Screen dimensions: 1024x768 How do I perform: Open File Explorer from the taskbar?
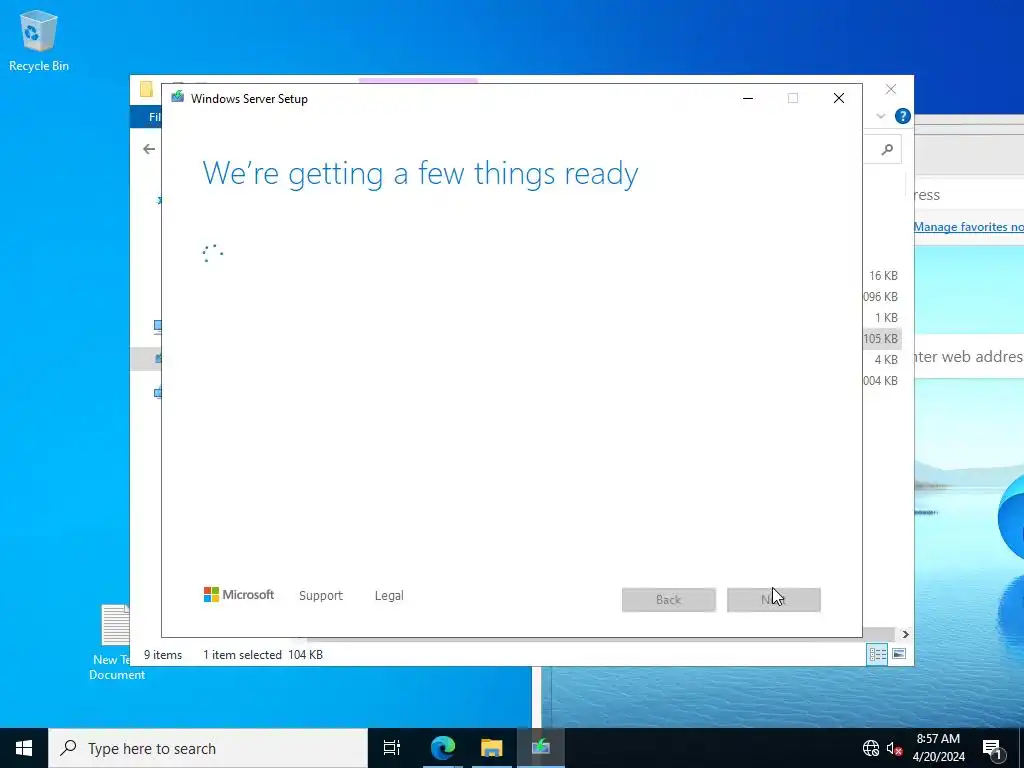coord(491,748)
